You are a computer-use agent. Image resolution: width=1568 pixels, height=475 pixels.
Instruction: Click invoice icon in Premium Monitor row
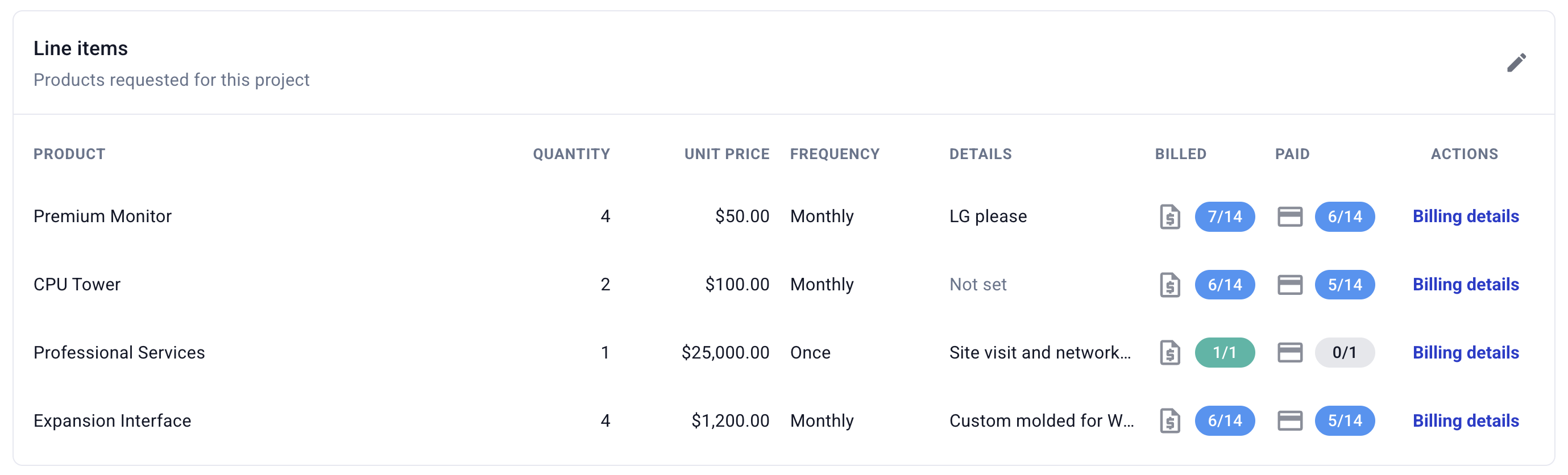[1169, 216]
